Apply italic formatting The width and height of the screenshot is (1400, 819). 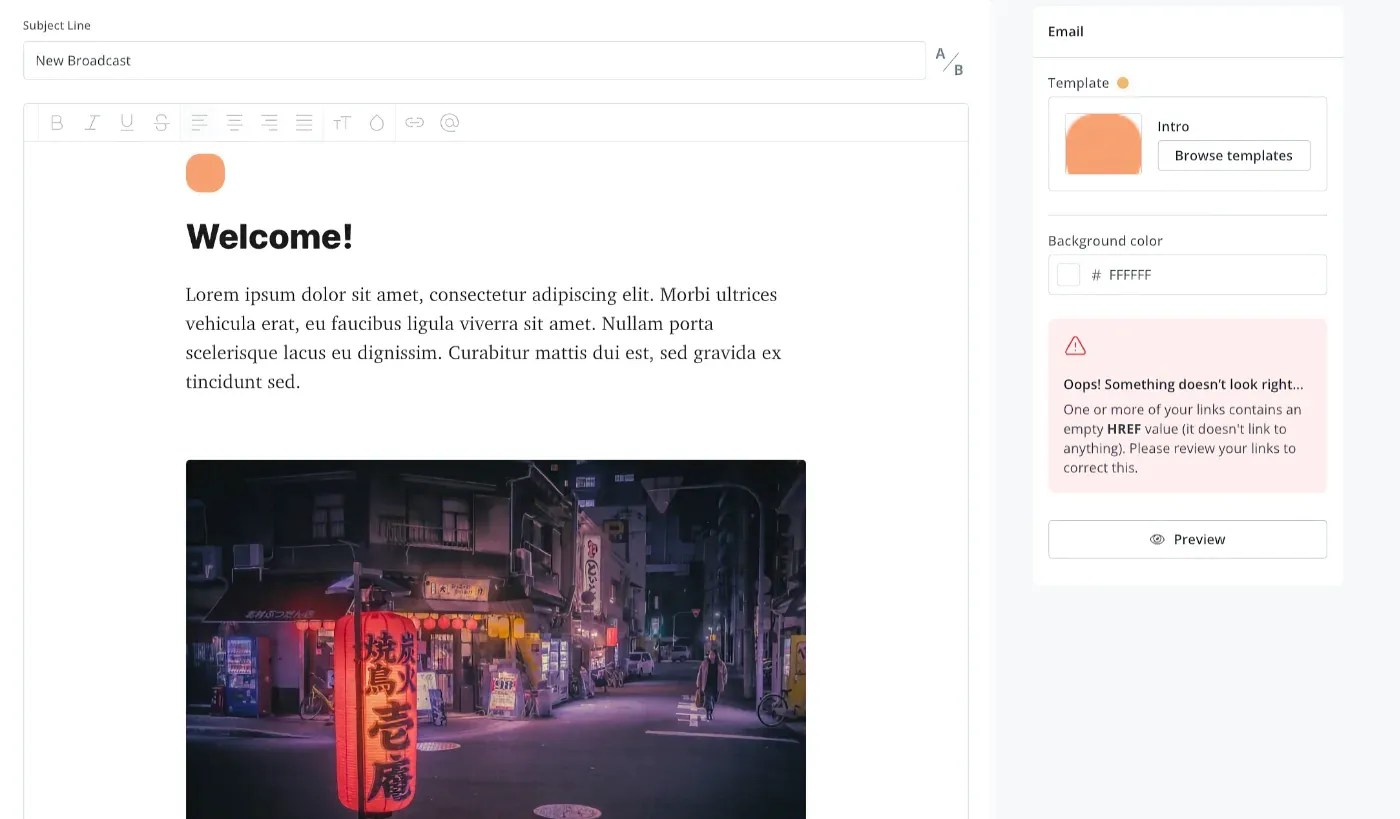click(x=92, y=122)
